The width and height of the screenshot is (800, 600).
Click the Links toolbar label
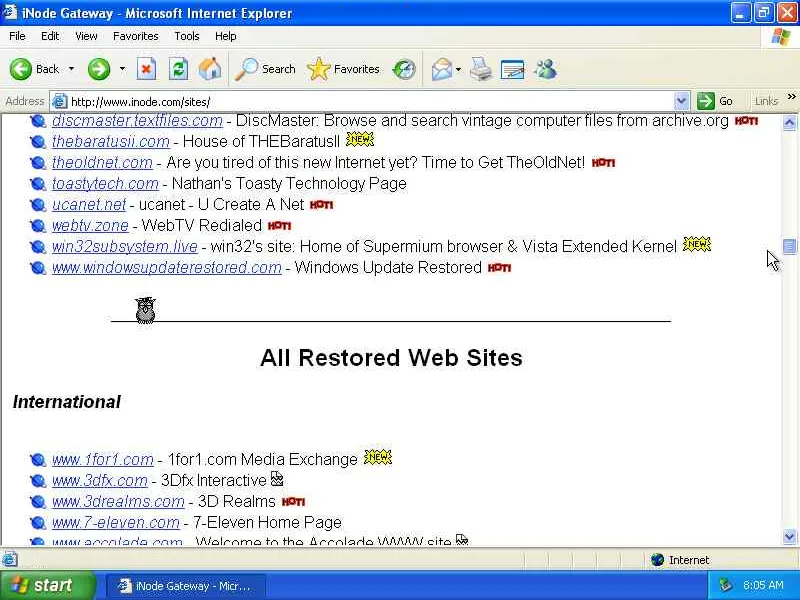[766, 101]
